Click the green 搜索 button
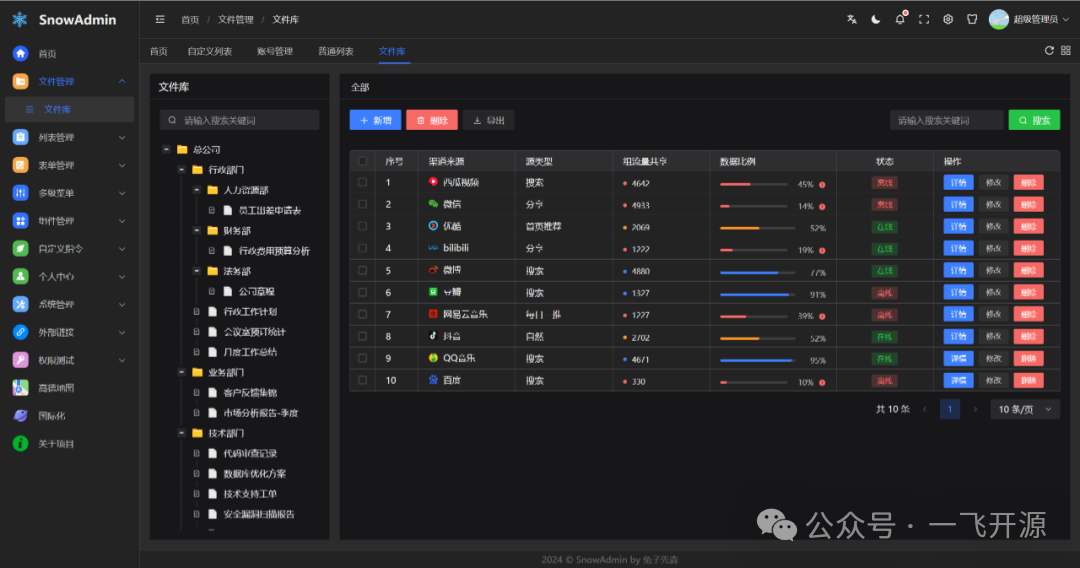The width and height of the screenshot is (1080, 568). click(x=1034, y=120)
